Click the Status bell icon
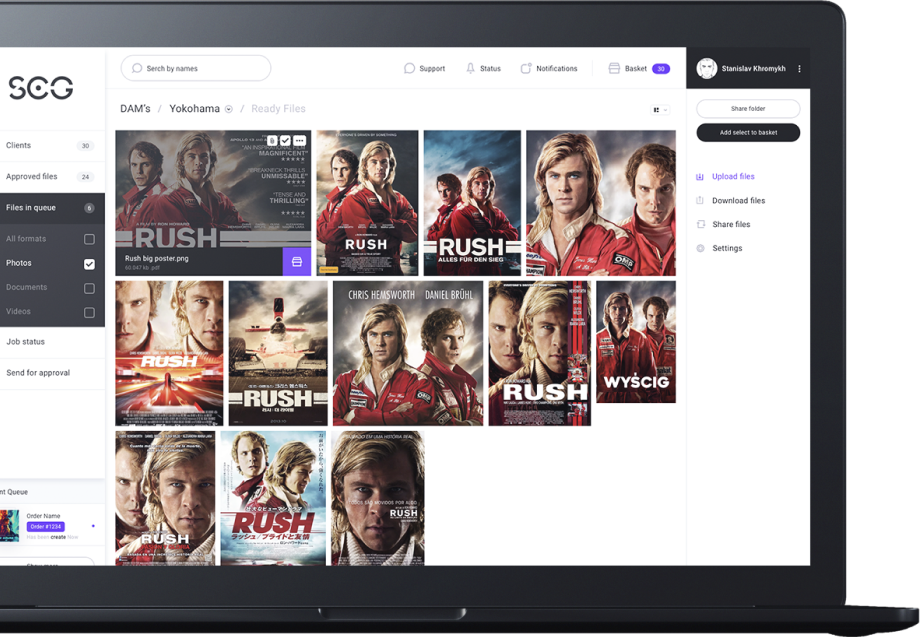The image size is (920, 637). [x=470, y=69]
